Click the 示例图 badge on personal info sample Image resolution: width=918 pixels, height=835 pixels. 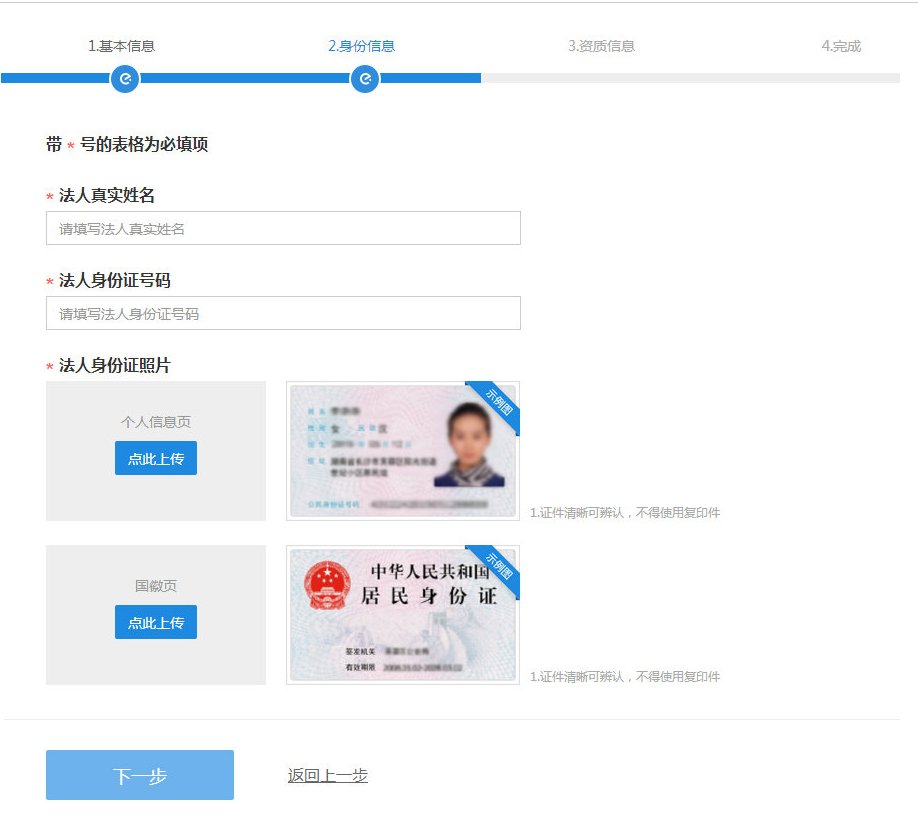(497, 398)
